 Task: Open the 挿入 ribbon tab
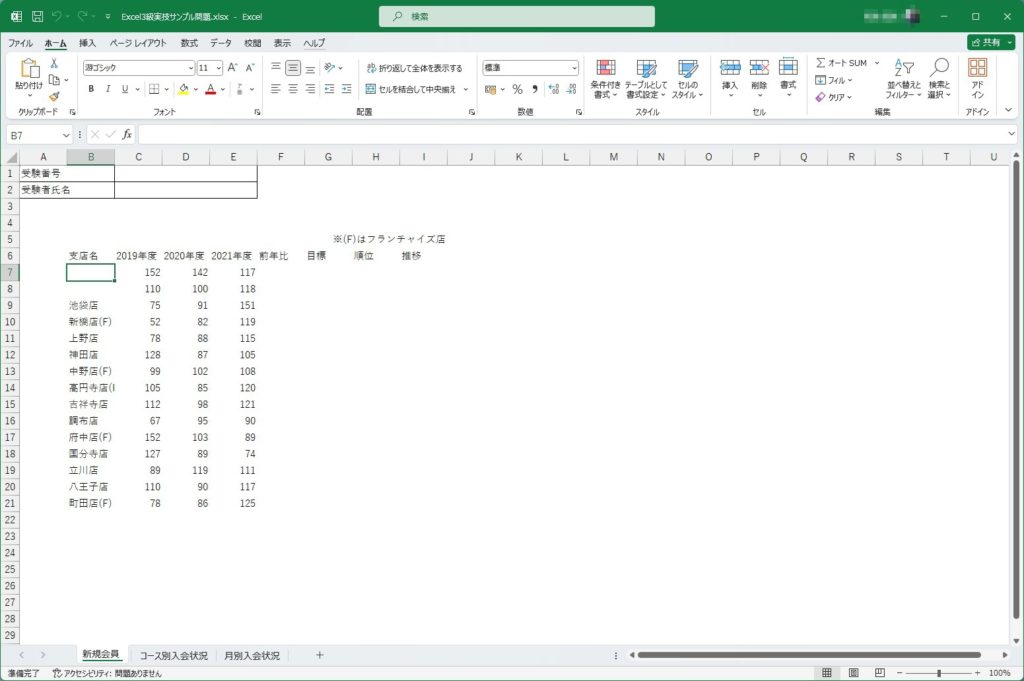[x=87, y=43]
